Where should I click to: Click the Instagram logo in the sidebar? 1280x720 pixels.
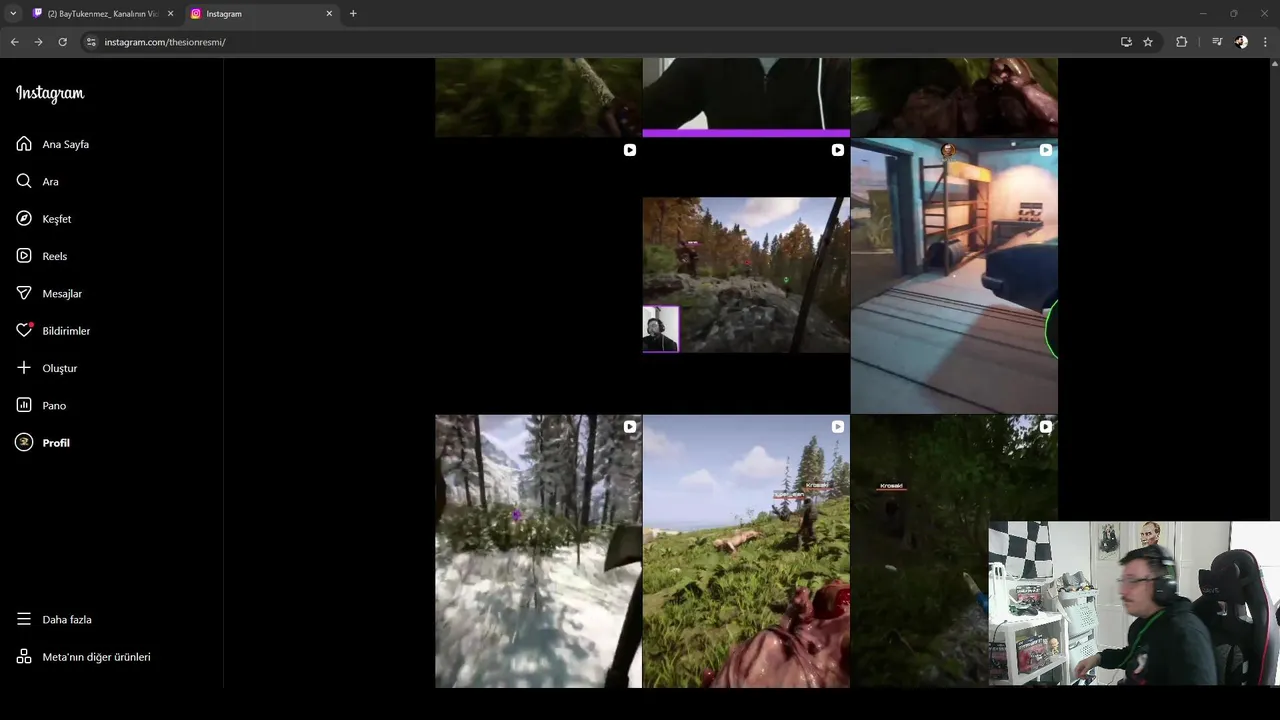coord(50,94)
